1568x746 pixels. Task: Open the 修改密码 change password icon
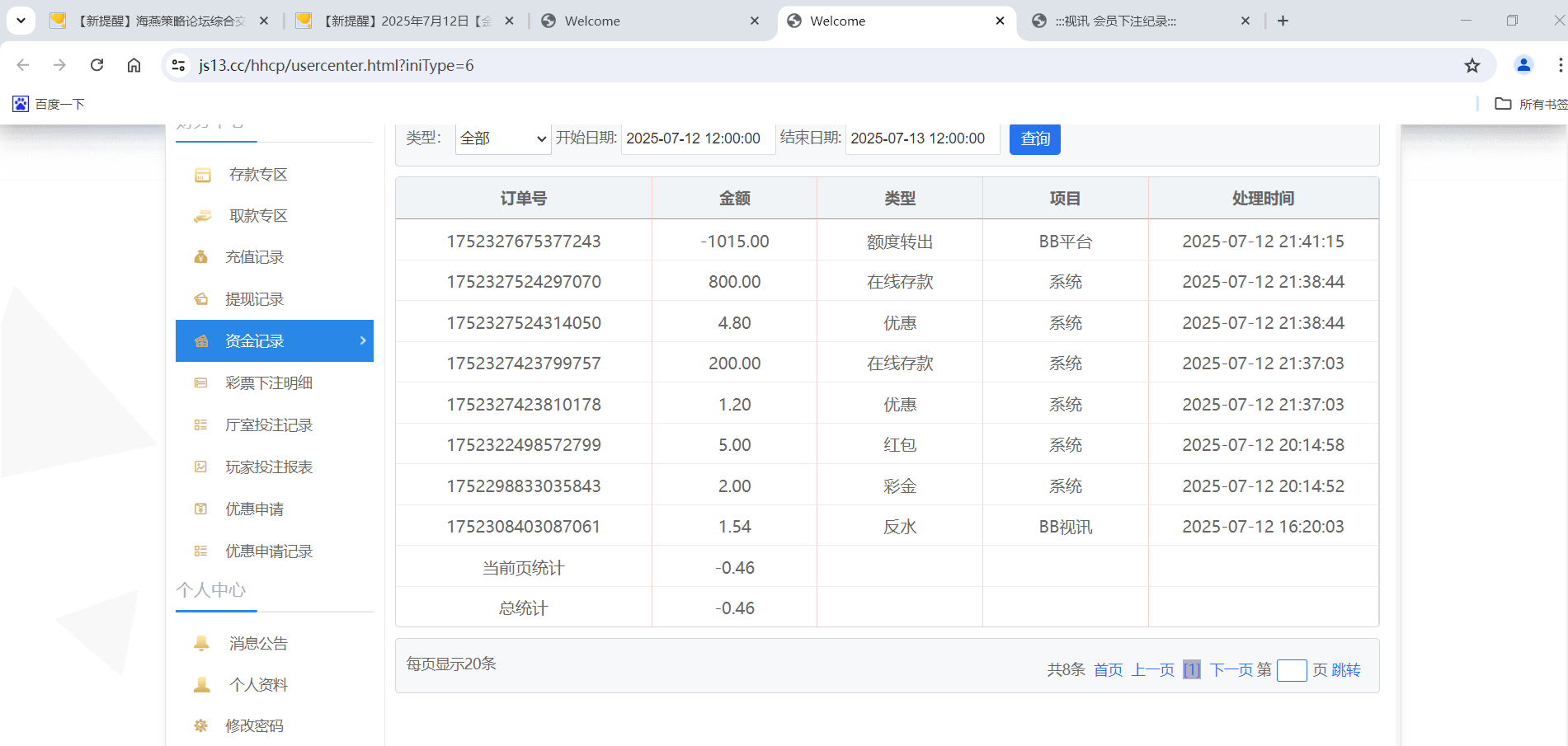click(200, 725)
